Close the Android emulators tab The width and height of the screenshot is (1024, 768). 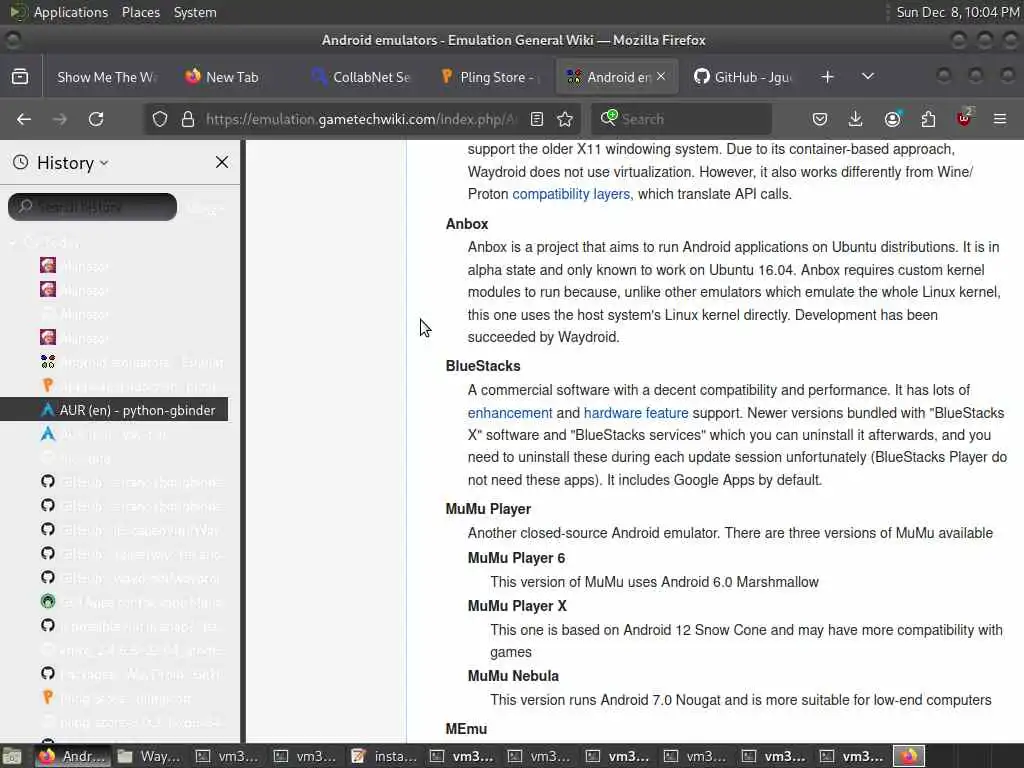[x=662, y=76]
